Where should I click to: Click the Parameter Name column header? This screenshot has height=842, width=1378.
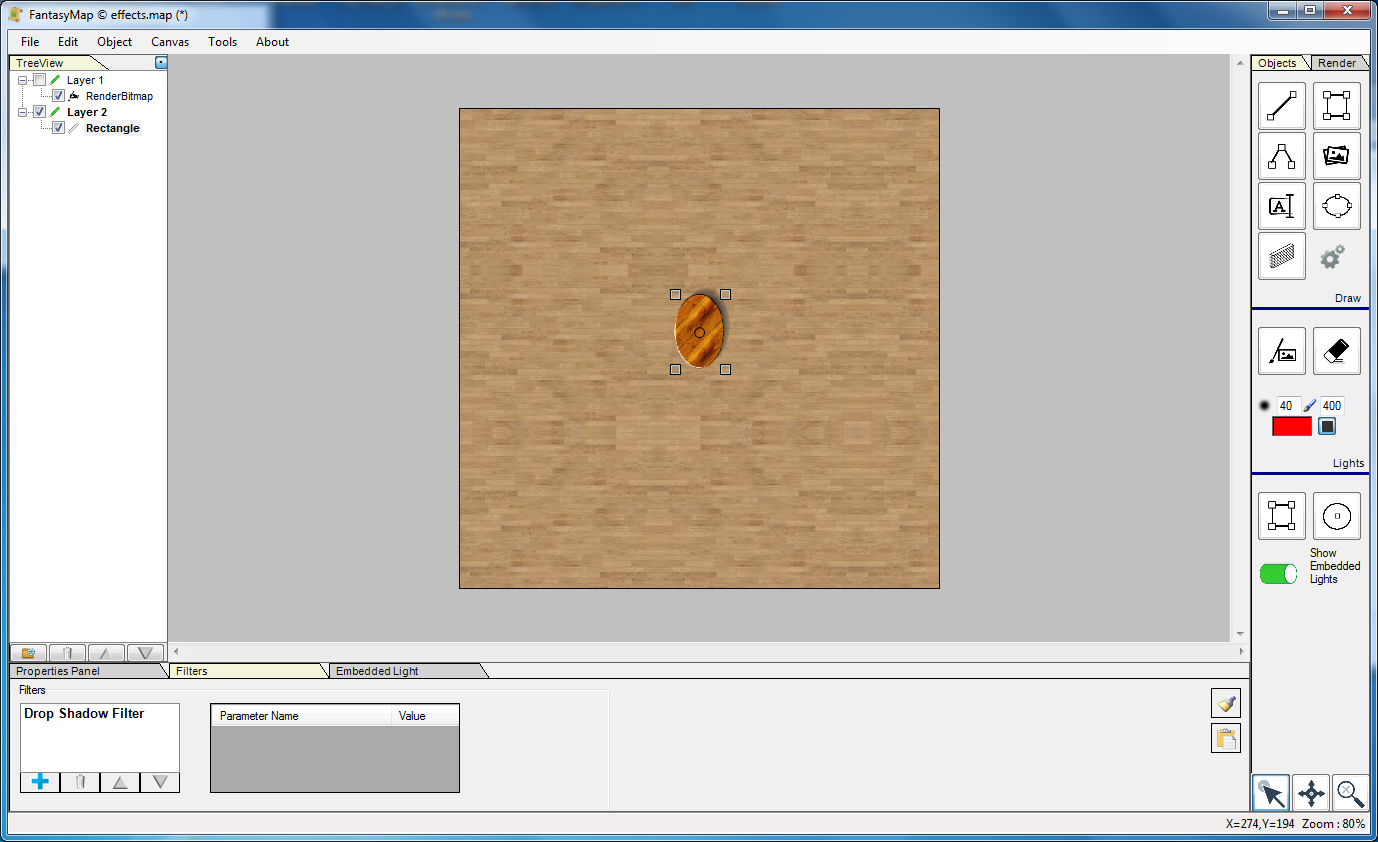[301, 716]
